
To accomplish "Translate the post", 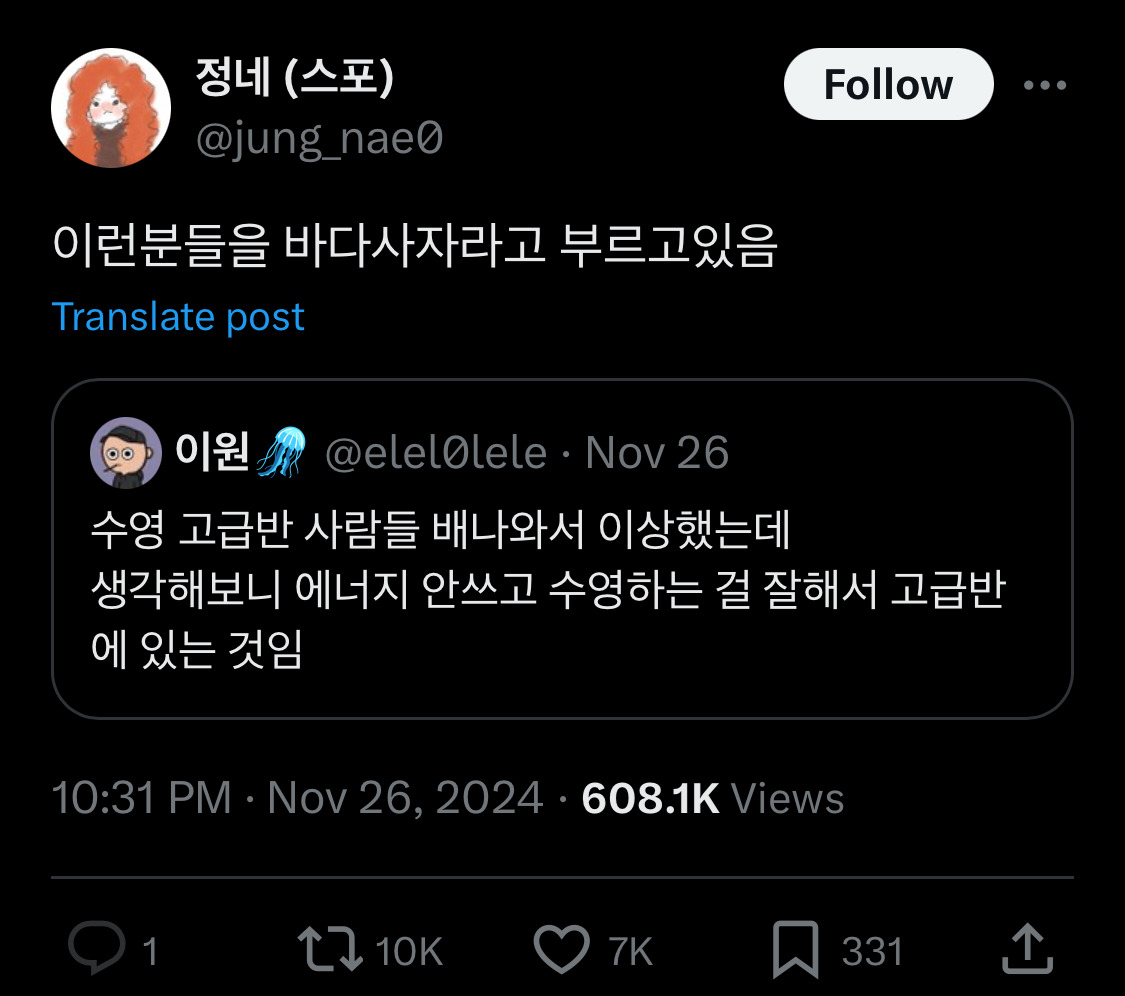I will pyautogui.click(x=180, y=317).
